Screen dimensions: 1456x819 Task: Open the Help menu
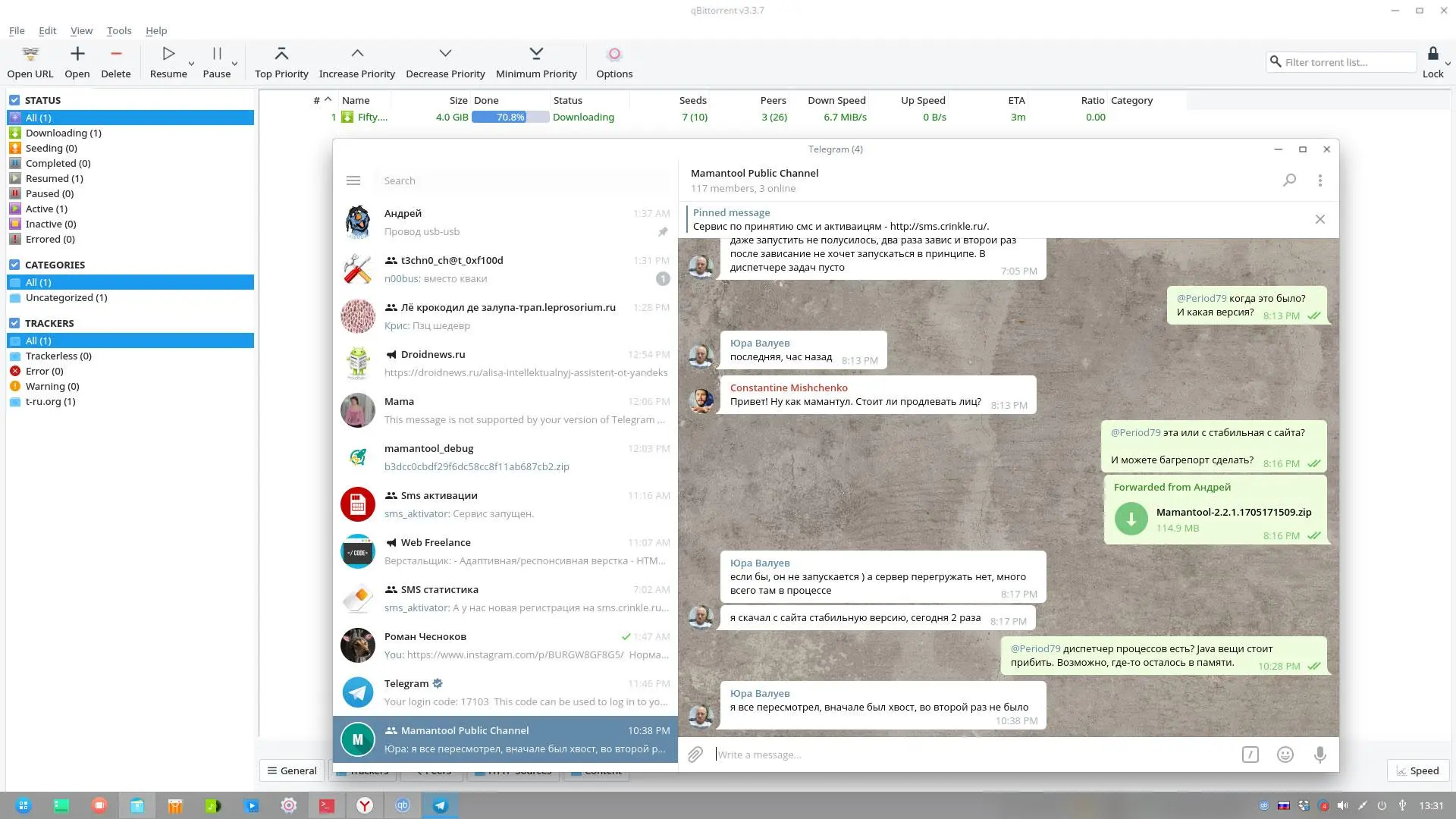(x=156, y=30)
